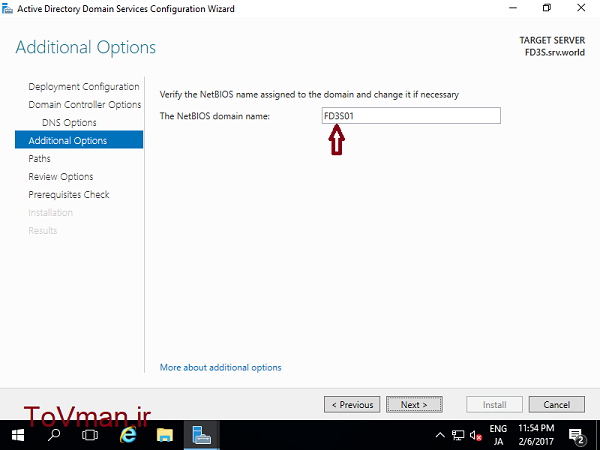
Task: Open File Explorer from taskbar
Action: click(165, 435)
